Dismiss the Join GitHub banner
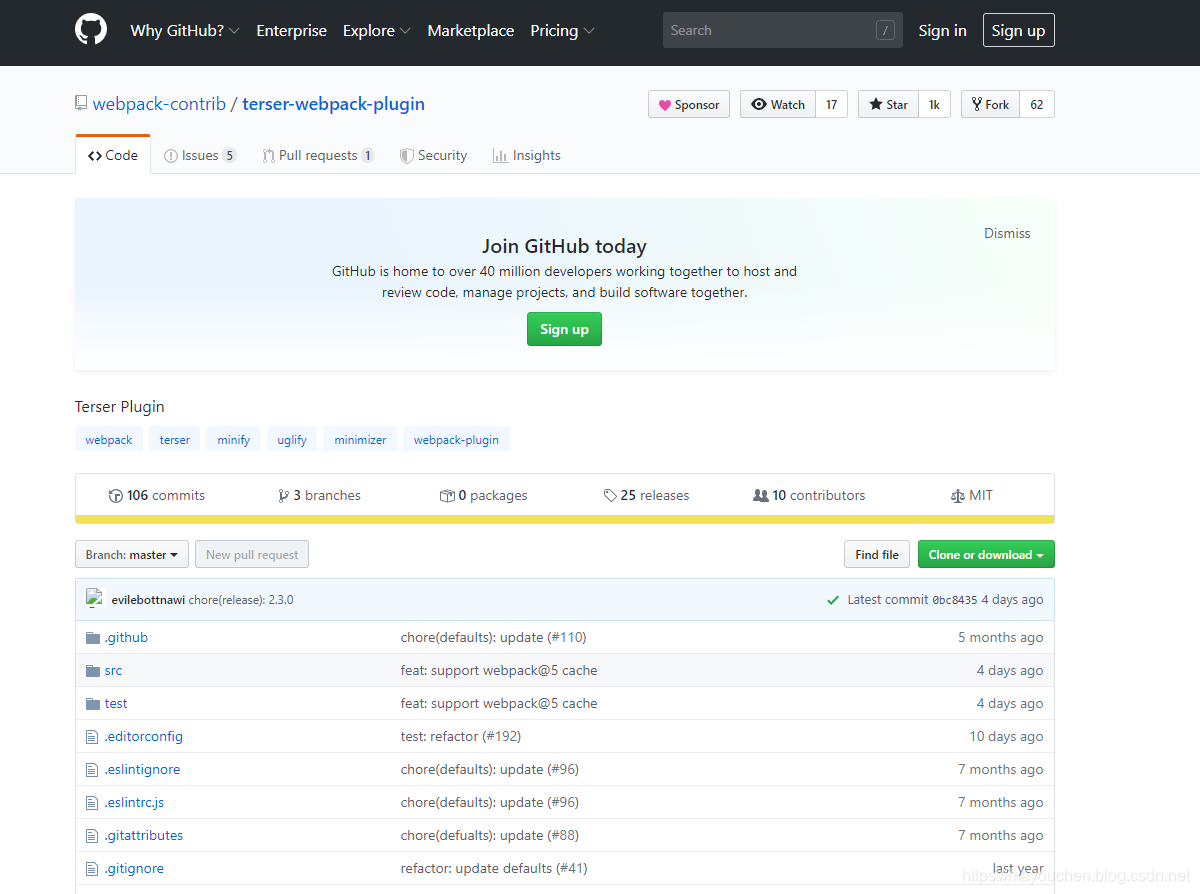 1007,233
